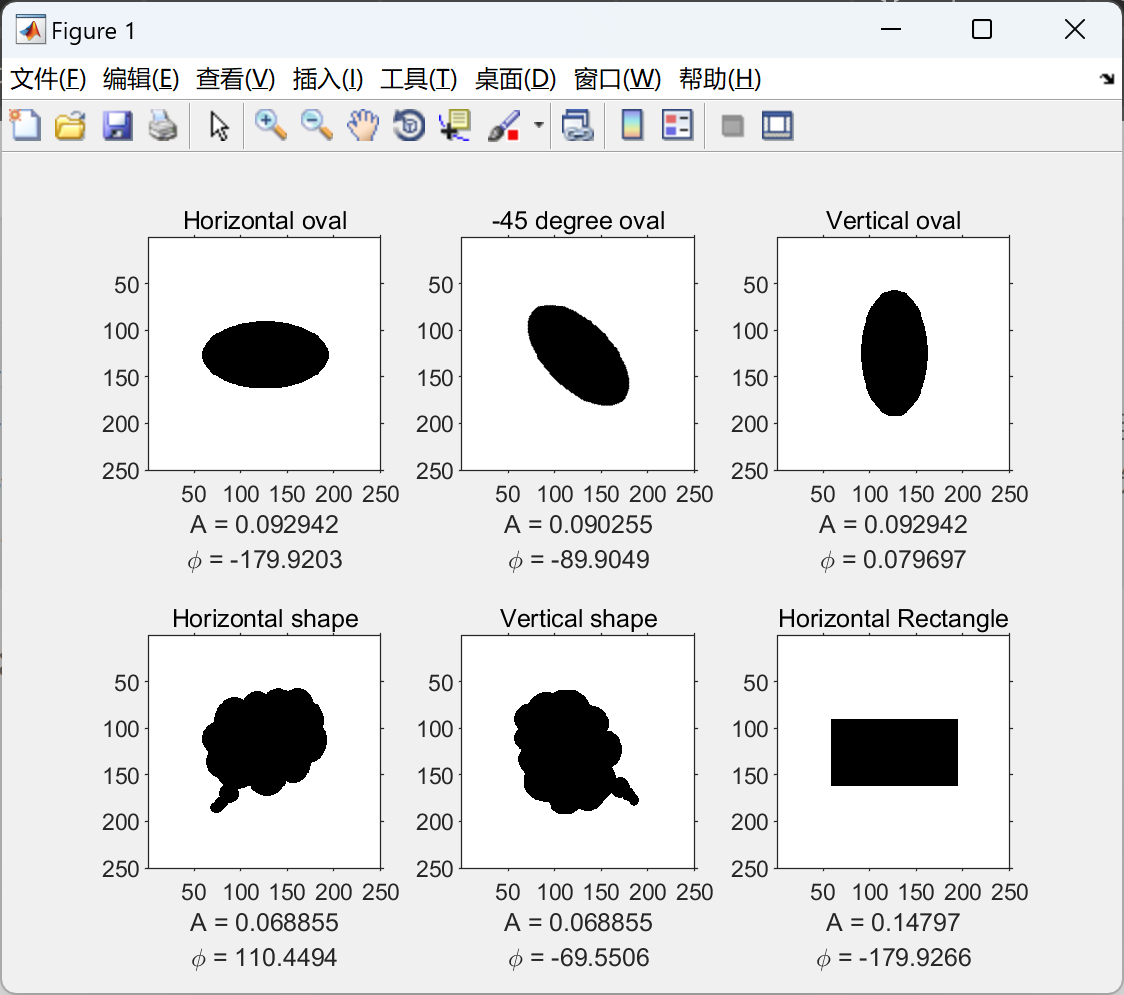Click the phi value '-89.9049'
Viewport: 1124px width, 995px height.
pyautogui.click(x=600, y=560)
